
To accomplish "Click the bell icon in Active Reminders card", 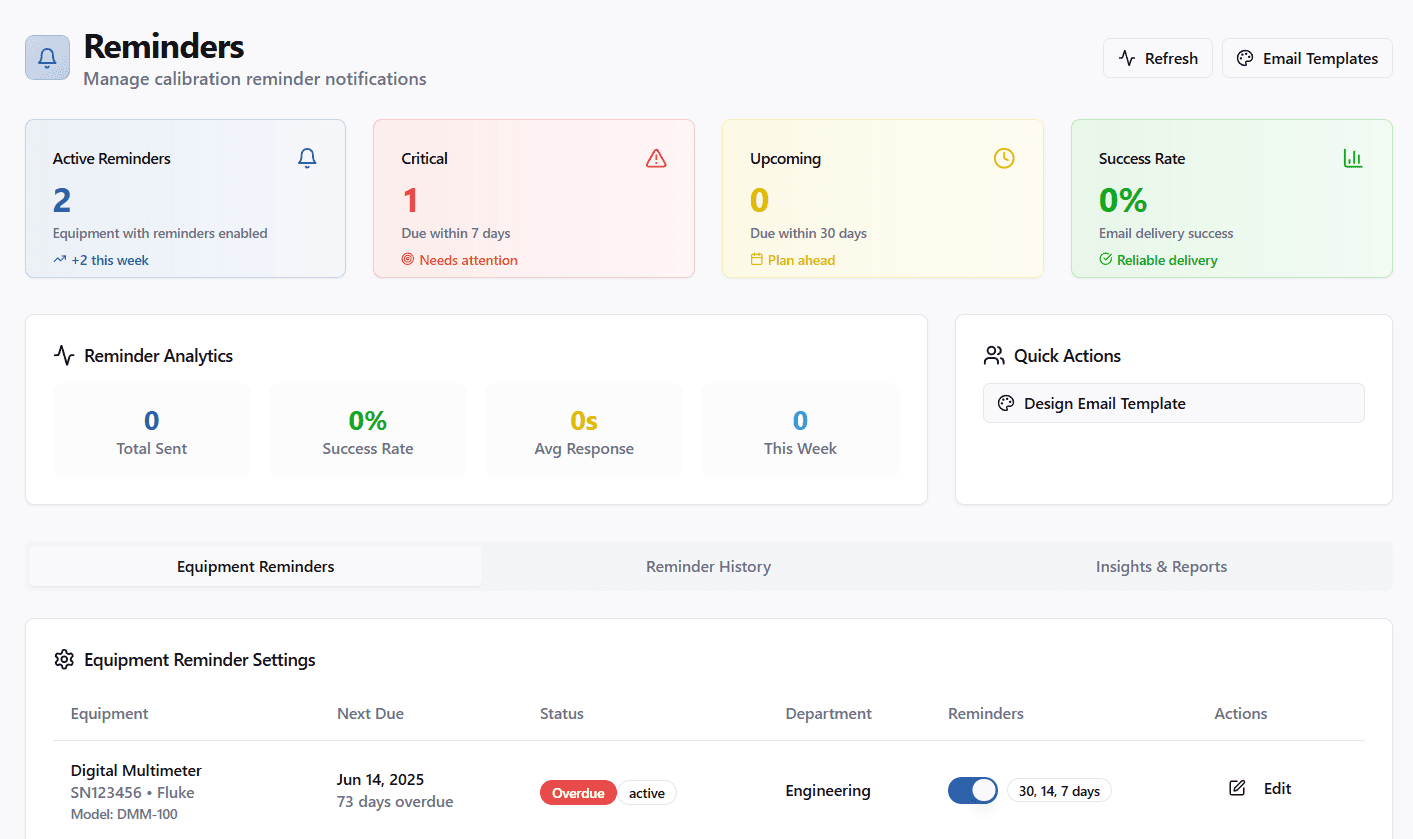I will [307, 158].
